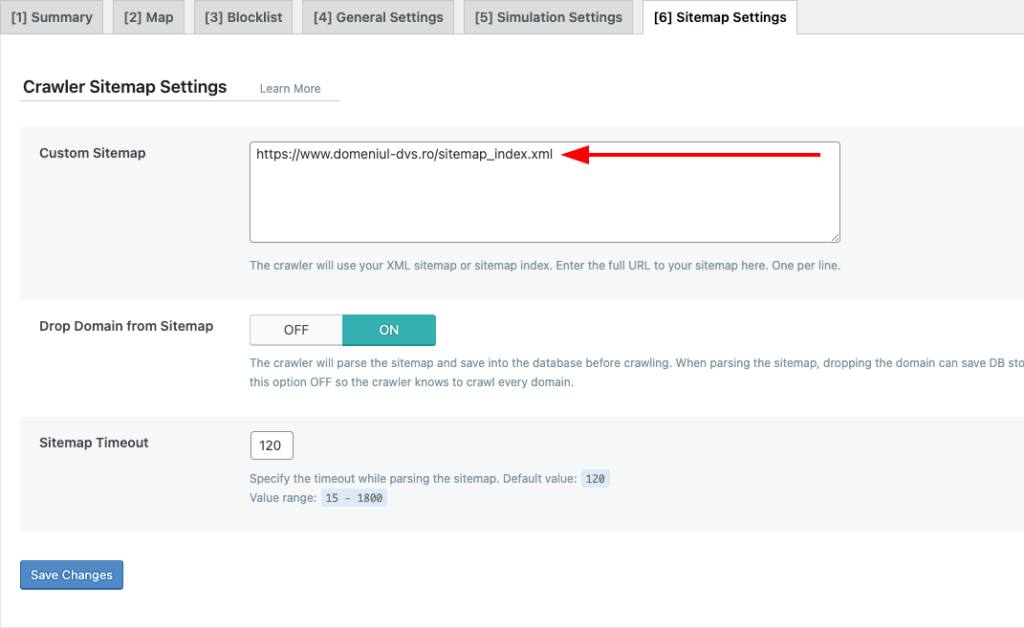Switch to the [5] Simulation Settings tab
1024x628 pixels.
tap(547, 16)
